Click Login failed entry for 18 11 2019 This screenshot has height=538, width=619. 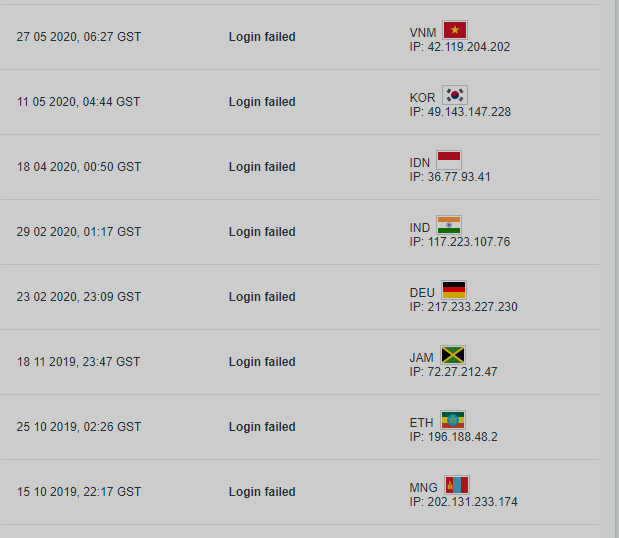pyautogui.click(x=262, y=362)
